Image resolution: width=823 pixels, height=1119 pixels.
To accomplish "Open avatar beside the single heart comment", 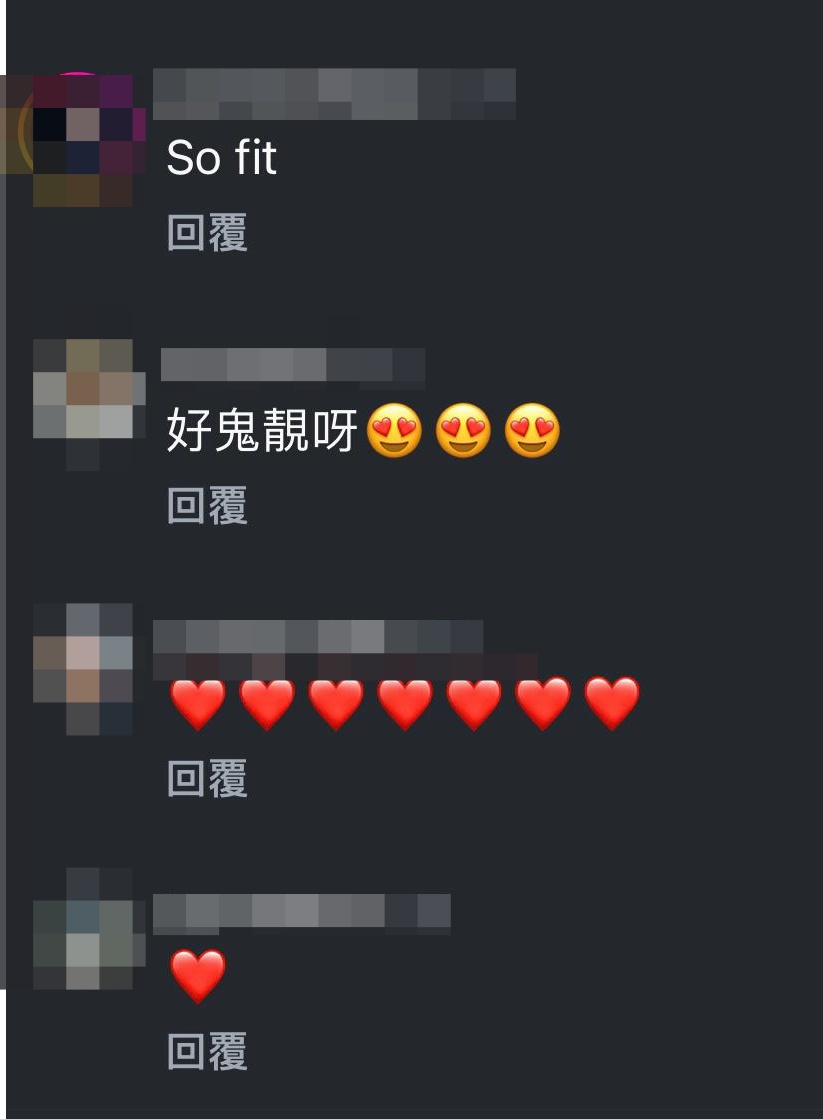I will pos(89,929).
